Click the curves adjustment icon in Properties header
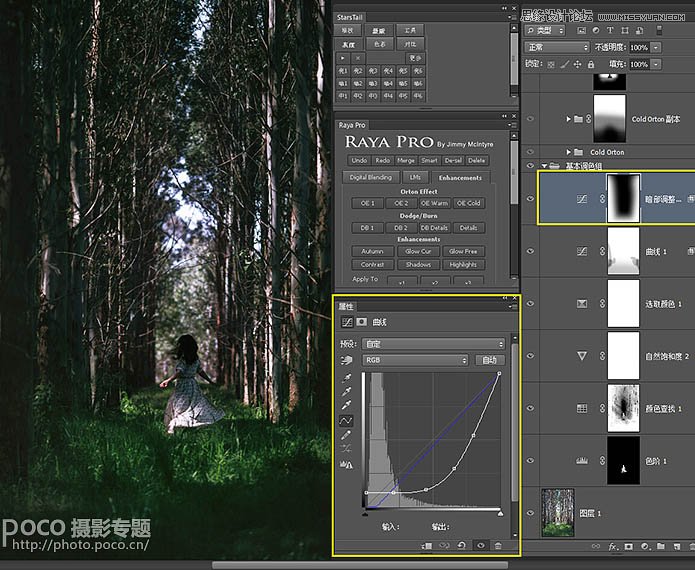 pyautogui.click(x=347, y=322)
